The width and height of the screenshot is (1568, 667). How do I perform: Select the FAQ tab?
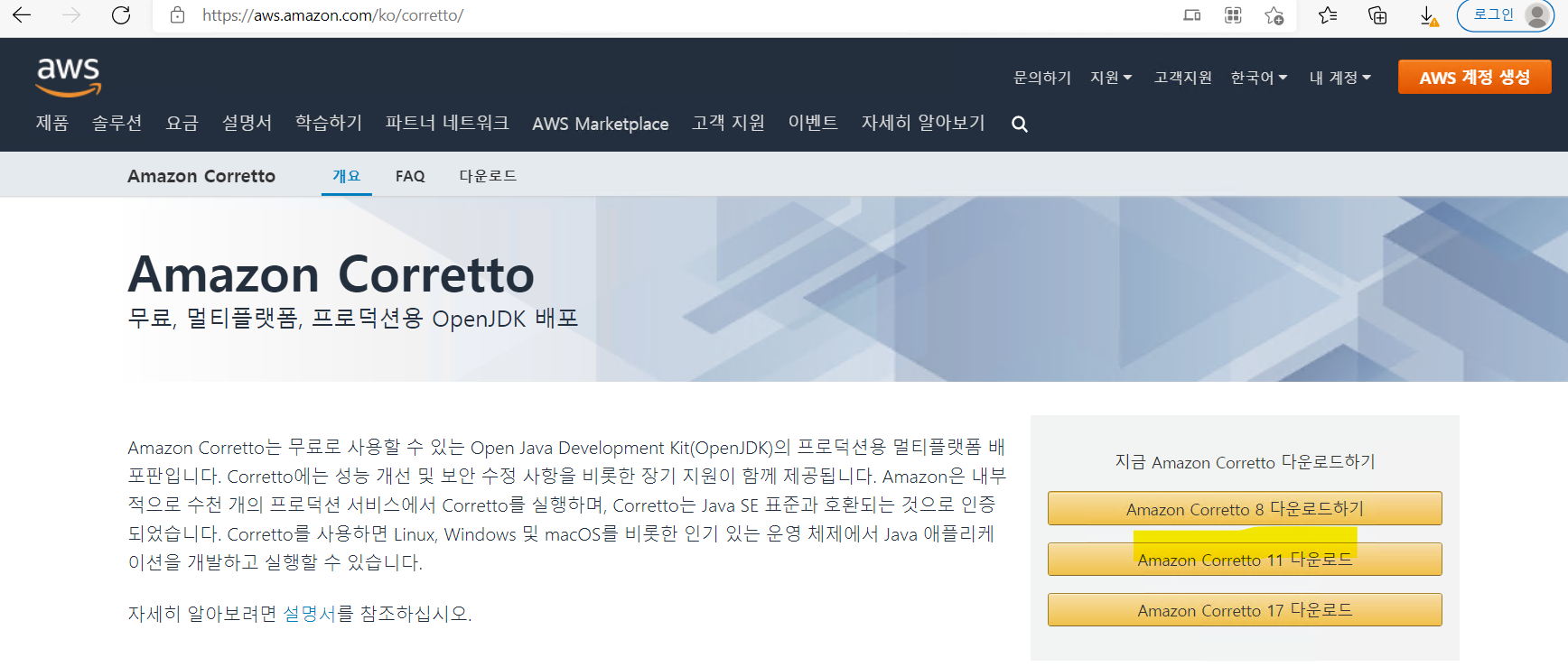pyautogui.click(x=410, y=176)
